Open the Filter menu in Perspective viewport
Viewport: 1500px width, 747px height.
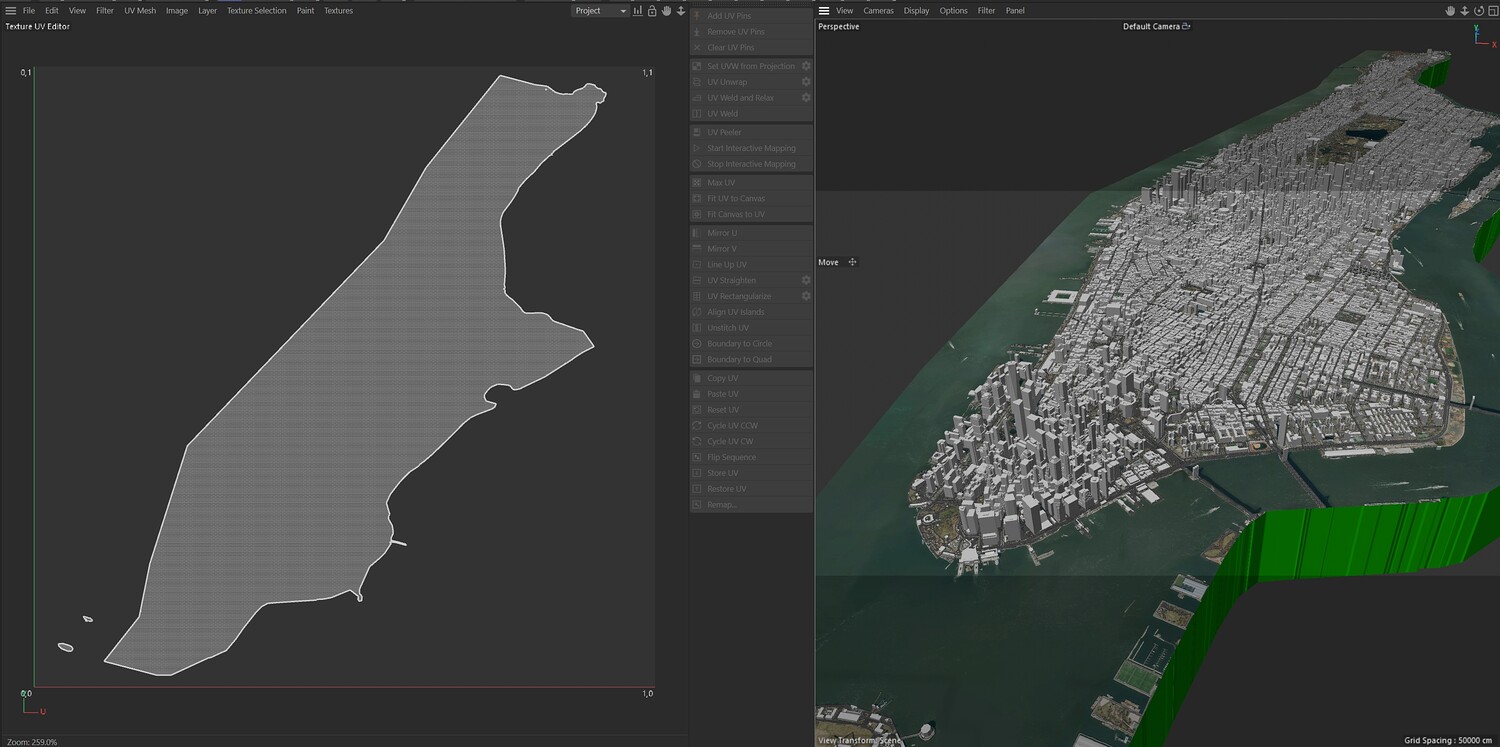(987, 11)
